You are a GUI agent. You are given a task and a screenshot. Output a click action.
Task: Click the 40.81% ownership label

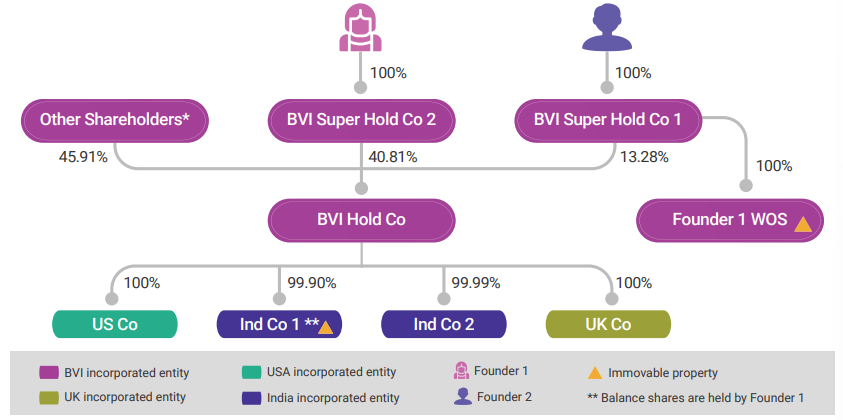[393, 157]
